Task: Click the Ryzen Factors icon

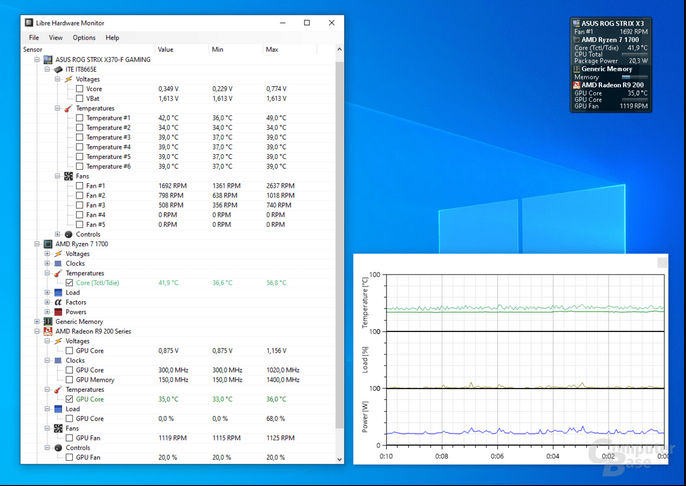Action: click(x=58, y=302)
